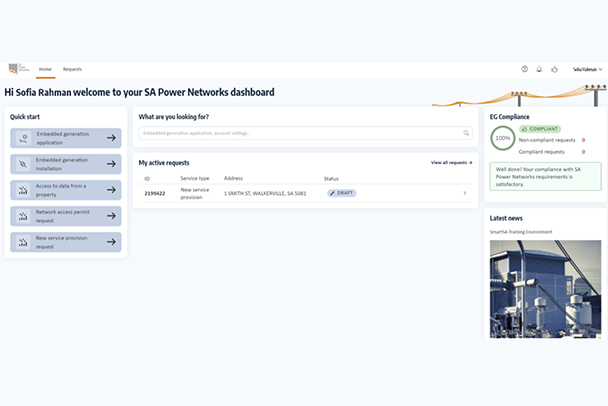Click the Embedded generation application icon

(x=23, y=138)
